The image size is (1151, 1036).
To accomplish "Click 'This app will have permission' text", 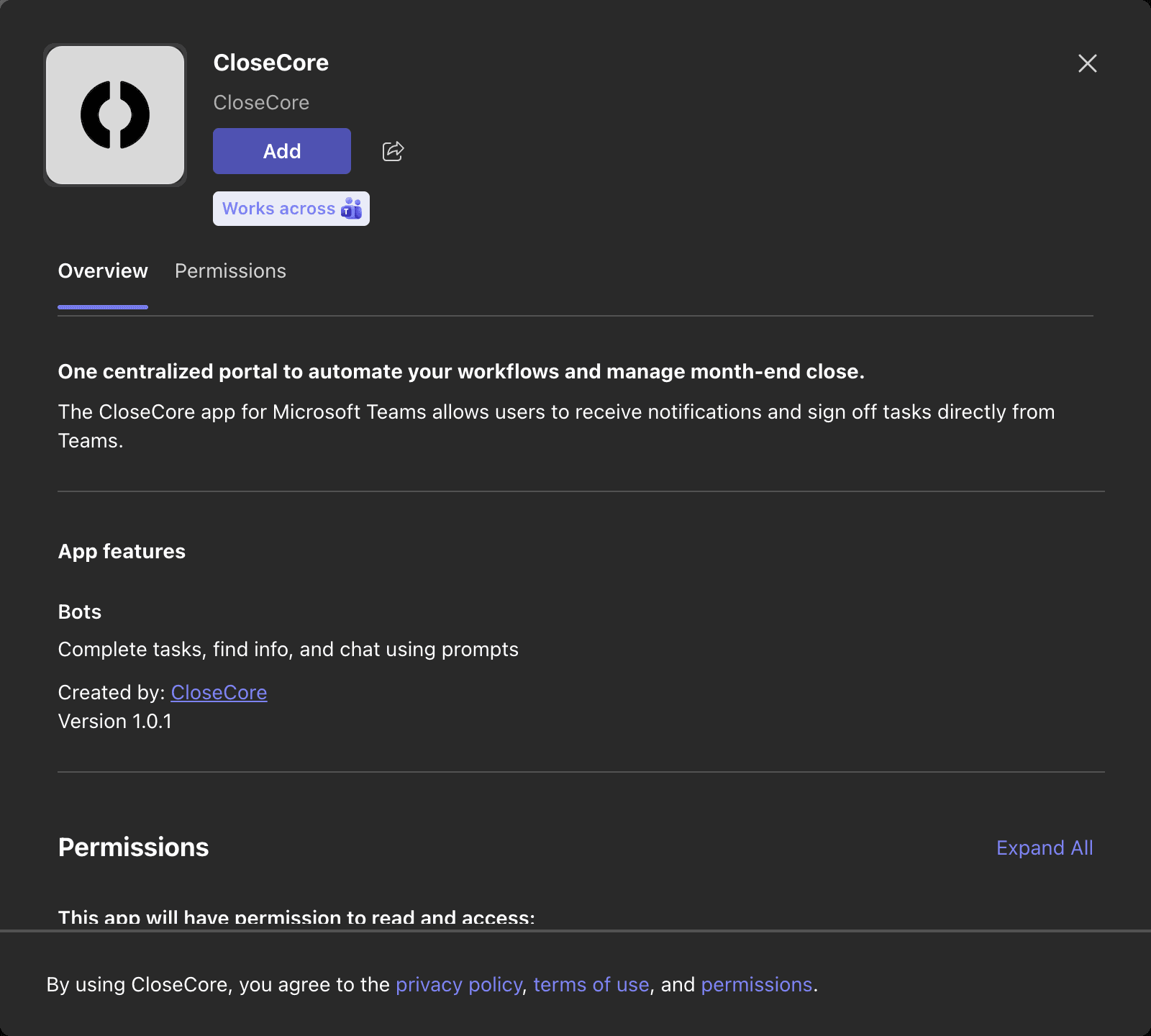I will 296,918.
